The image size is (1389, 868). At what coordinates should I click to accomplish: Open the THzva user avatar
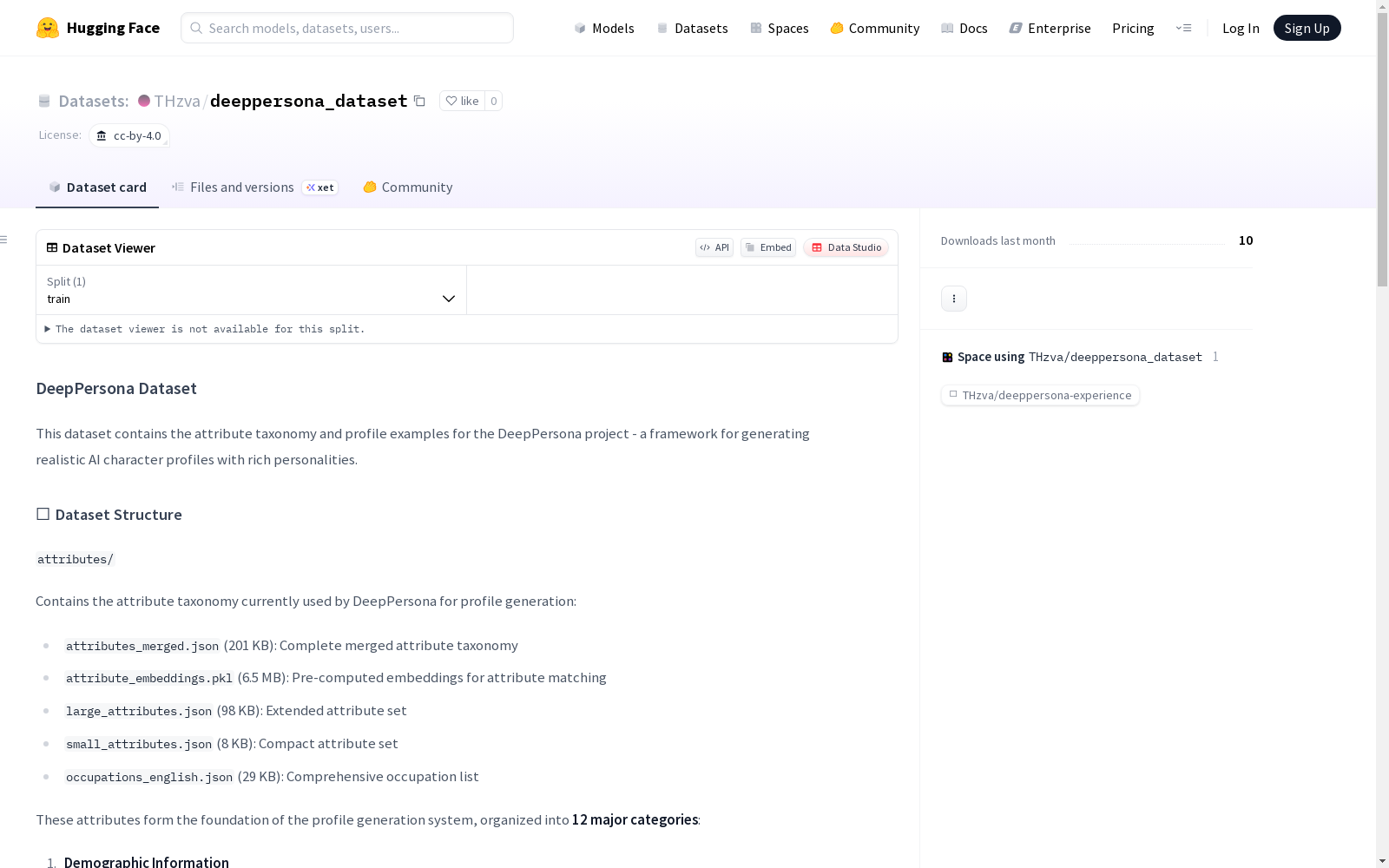click(144, 101)
